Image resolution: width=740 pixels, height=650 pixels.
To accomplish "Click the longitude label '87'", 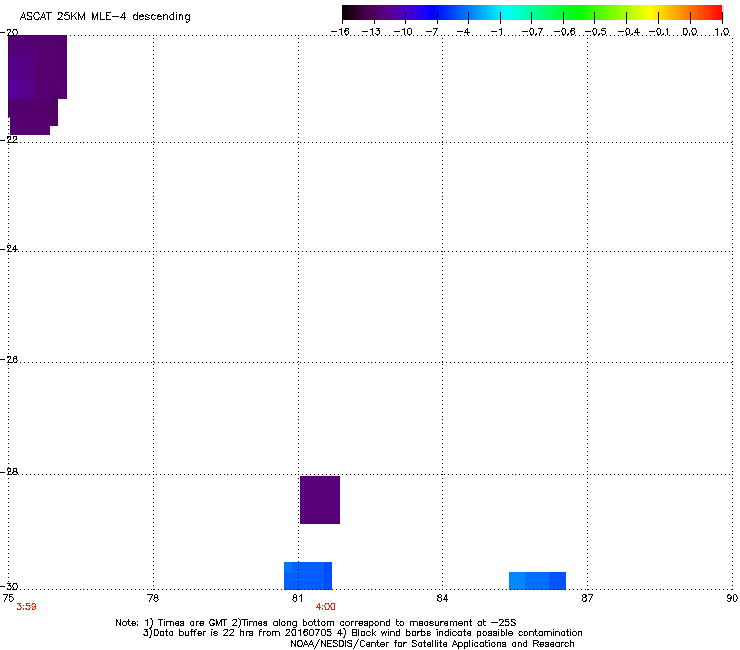I will (587, 598).
